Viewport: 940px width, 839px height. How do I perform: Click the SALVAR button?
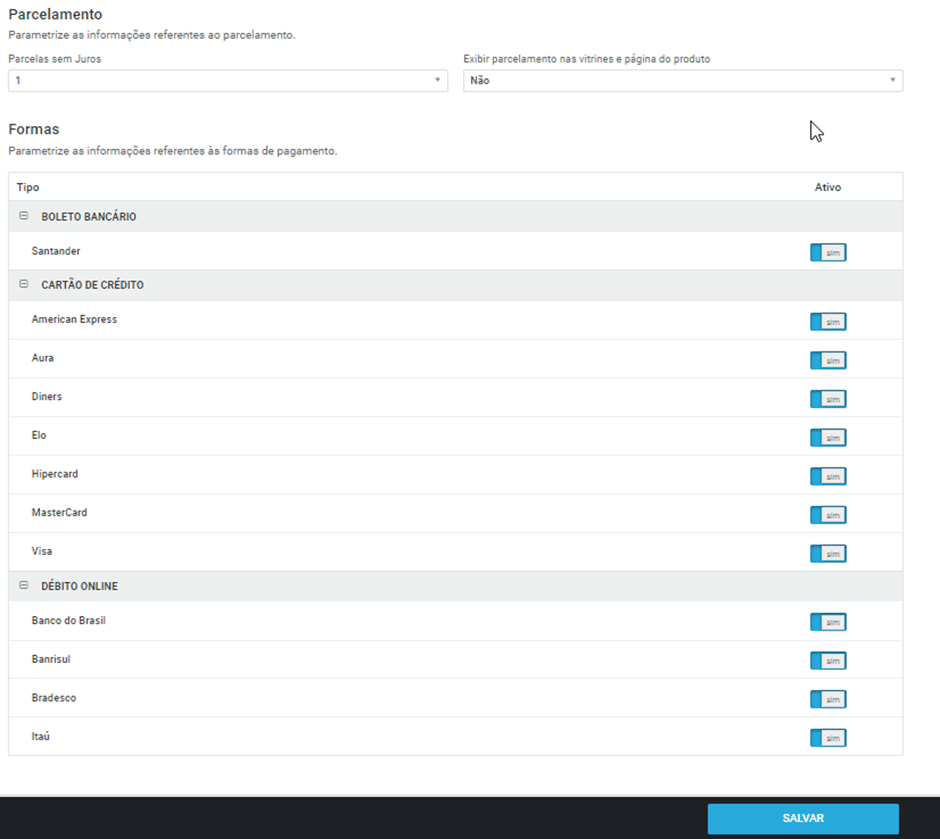(803, 819)
